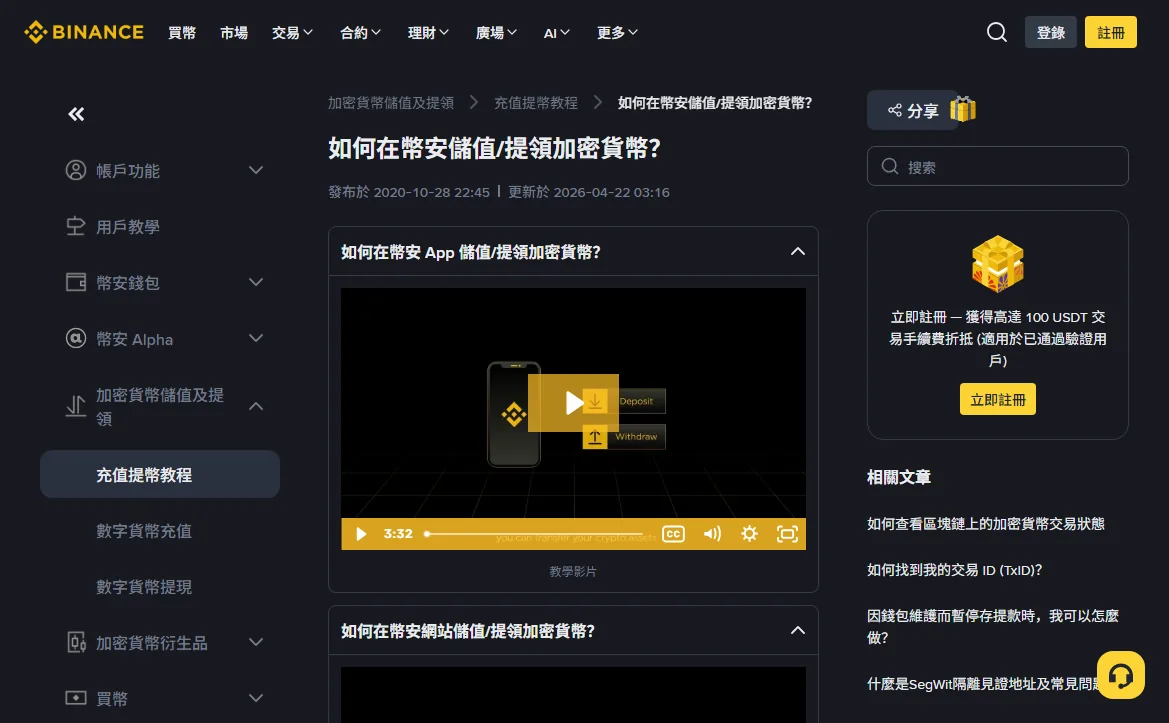Image resolution: width=1169 pixels, height=723 pixels.
Task: Click the 登錄 login button
Action: coord(1050,32)
